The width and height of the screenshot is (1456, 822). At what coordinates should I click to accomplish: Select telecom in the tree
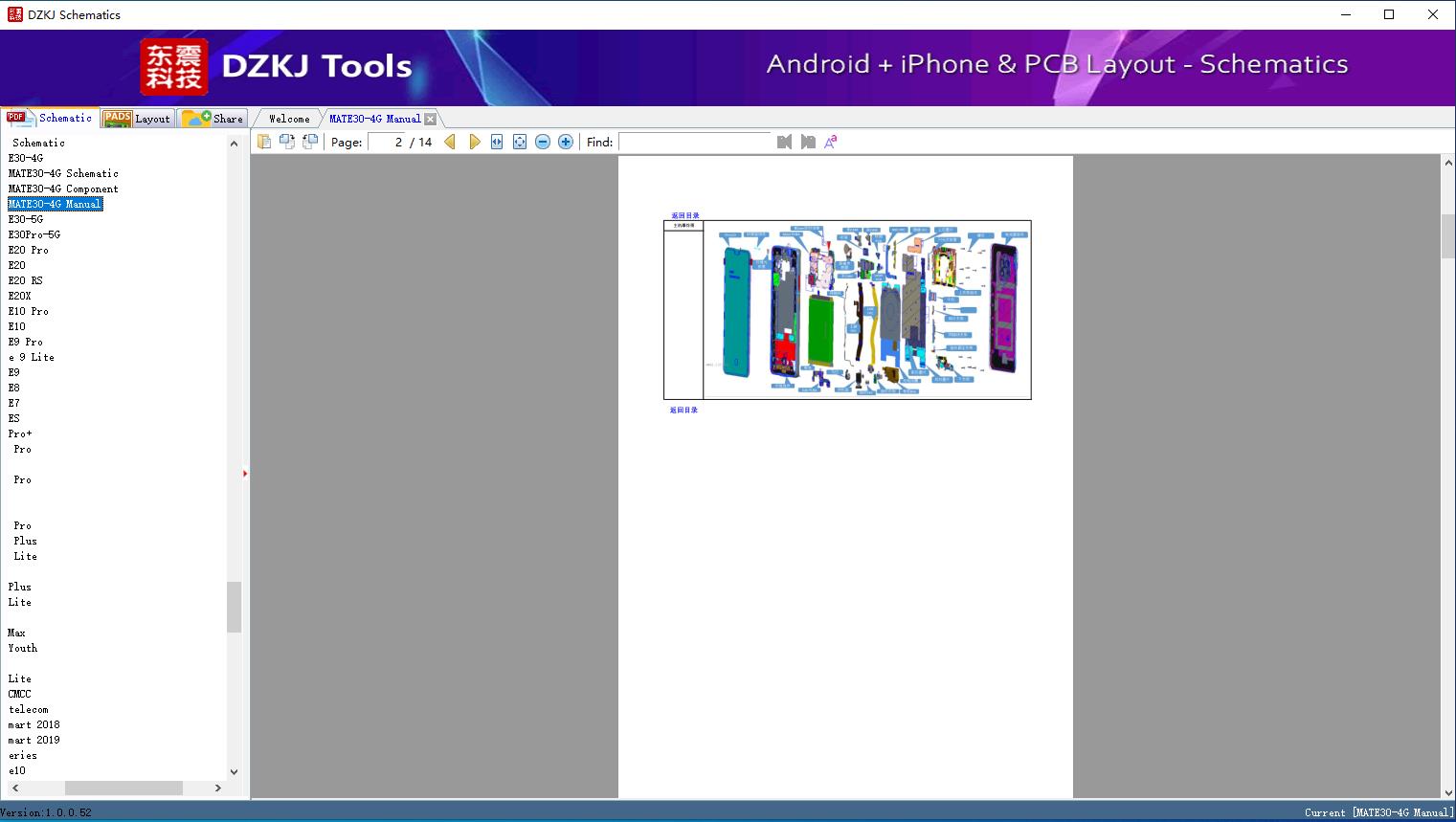click(x=29, y=709)
